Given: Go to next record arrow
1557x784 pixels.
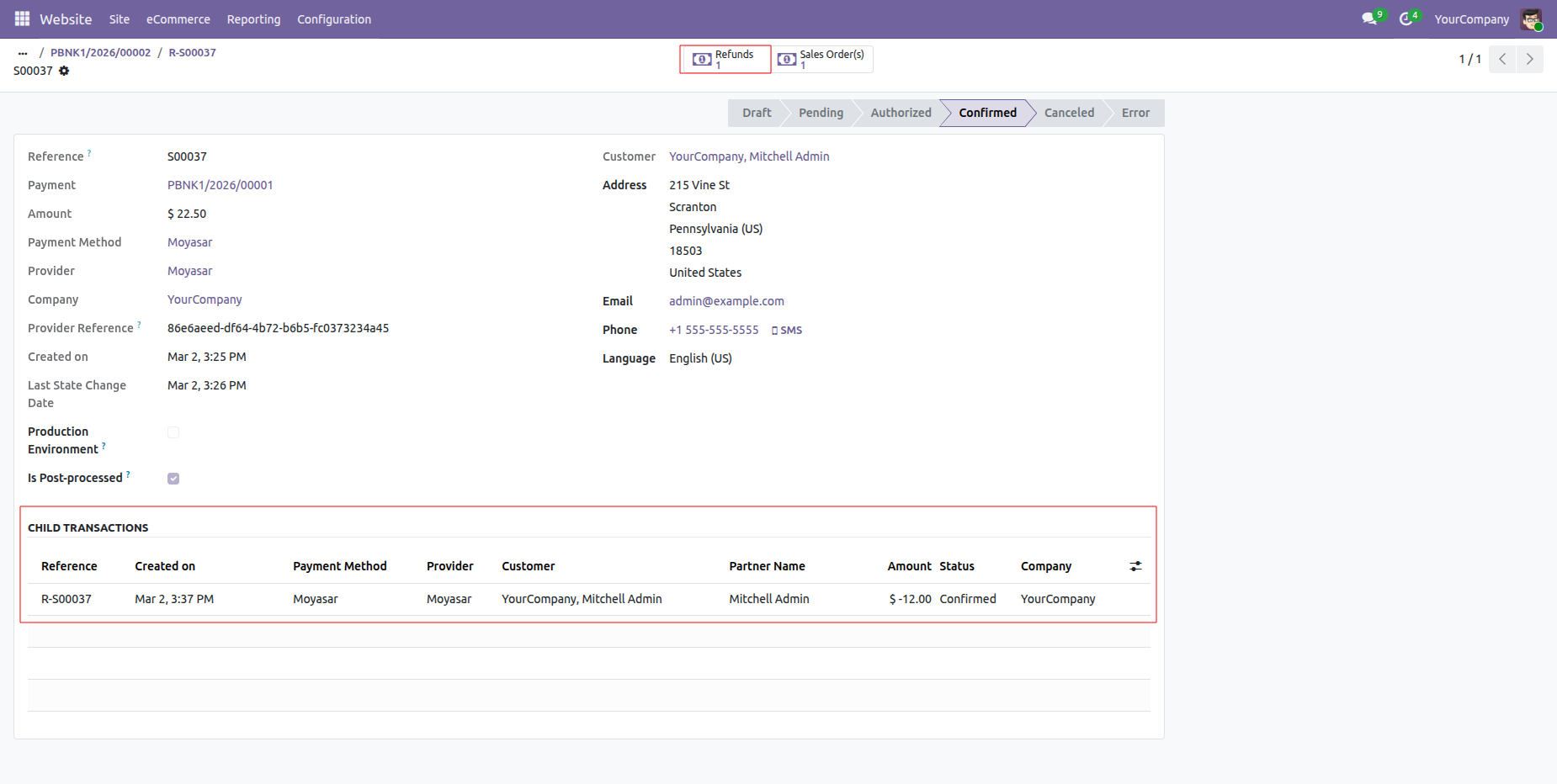Looking at the screenshot, I should 1529,59.
